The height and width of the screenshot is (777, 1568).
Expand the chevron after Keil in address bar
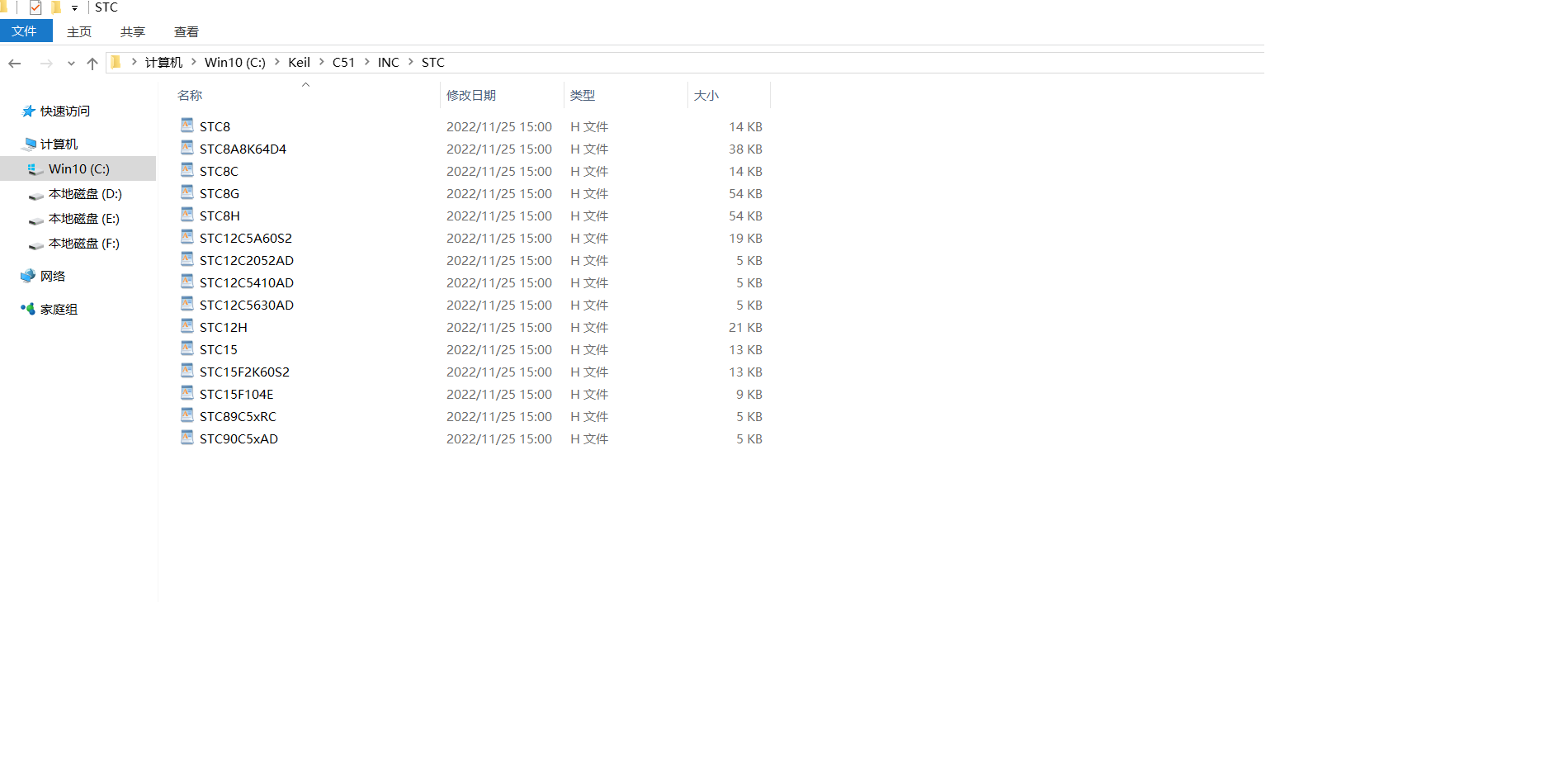point(322,62)
